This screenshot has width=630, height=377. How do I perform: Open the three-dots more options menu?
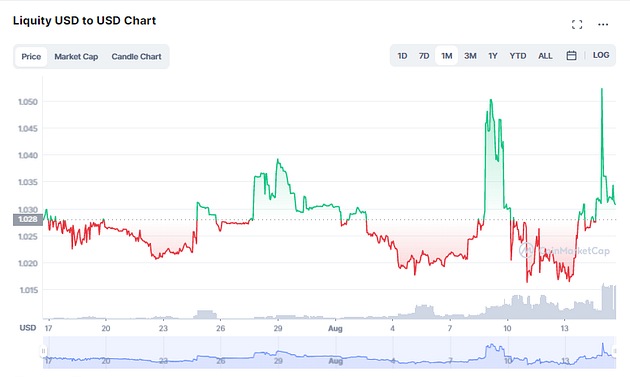603,25
